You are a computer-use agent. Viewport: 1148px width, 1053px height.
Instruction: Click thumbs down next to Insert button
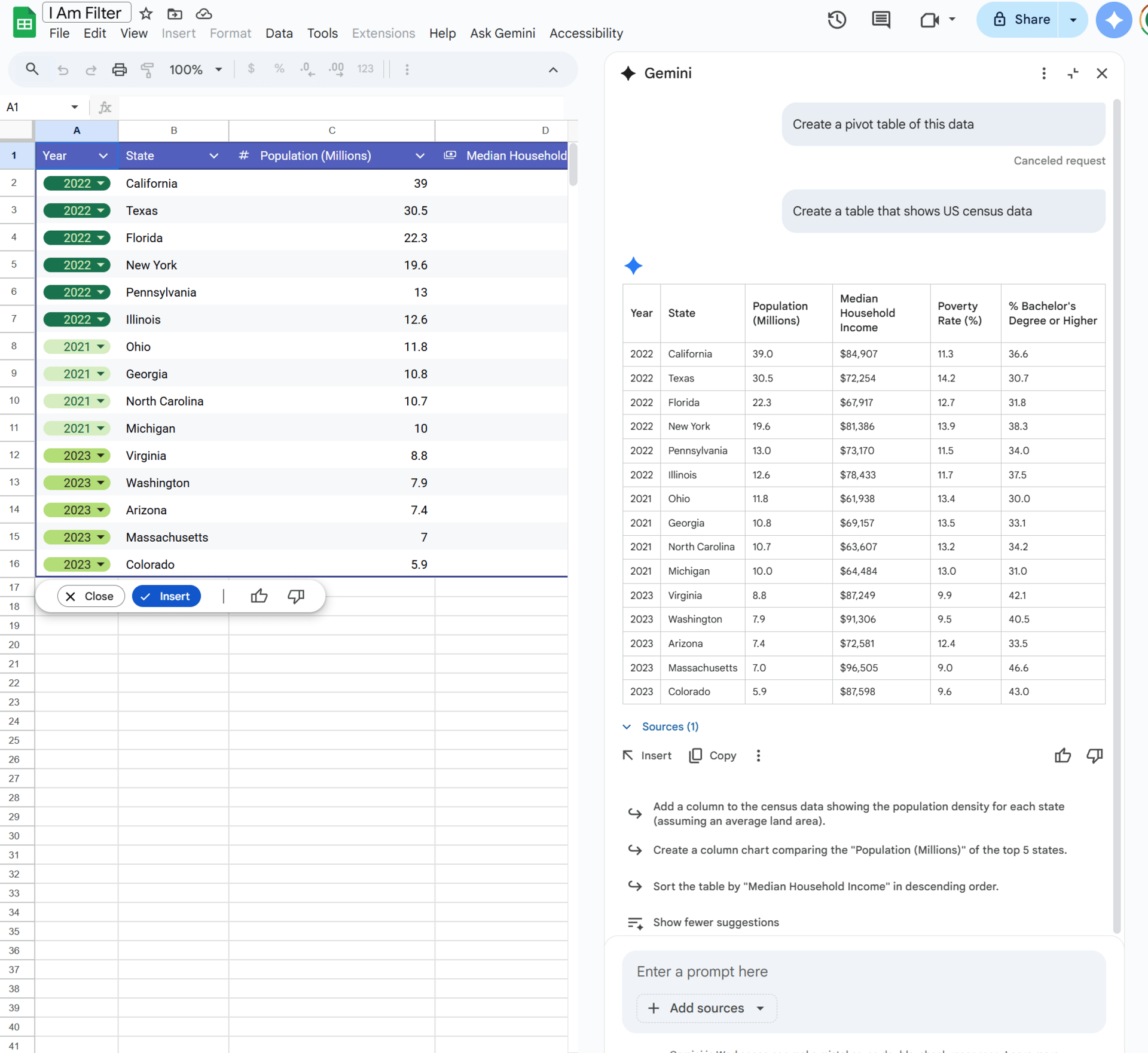point(296,596)
